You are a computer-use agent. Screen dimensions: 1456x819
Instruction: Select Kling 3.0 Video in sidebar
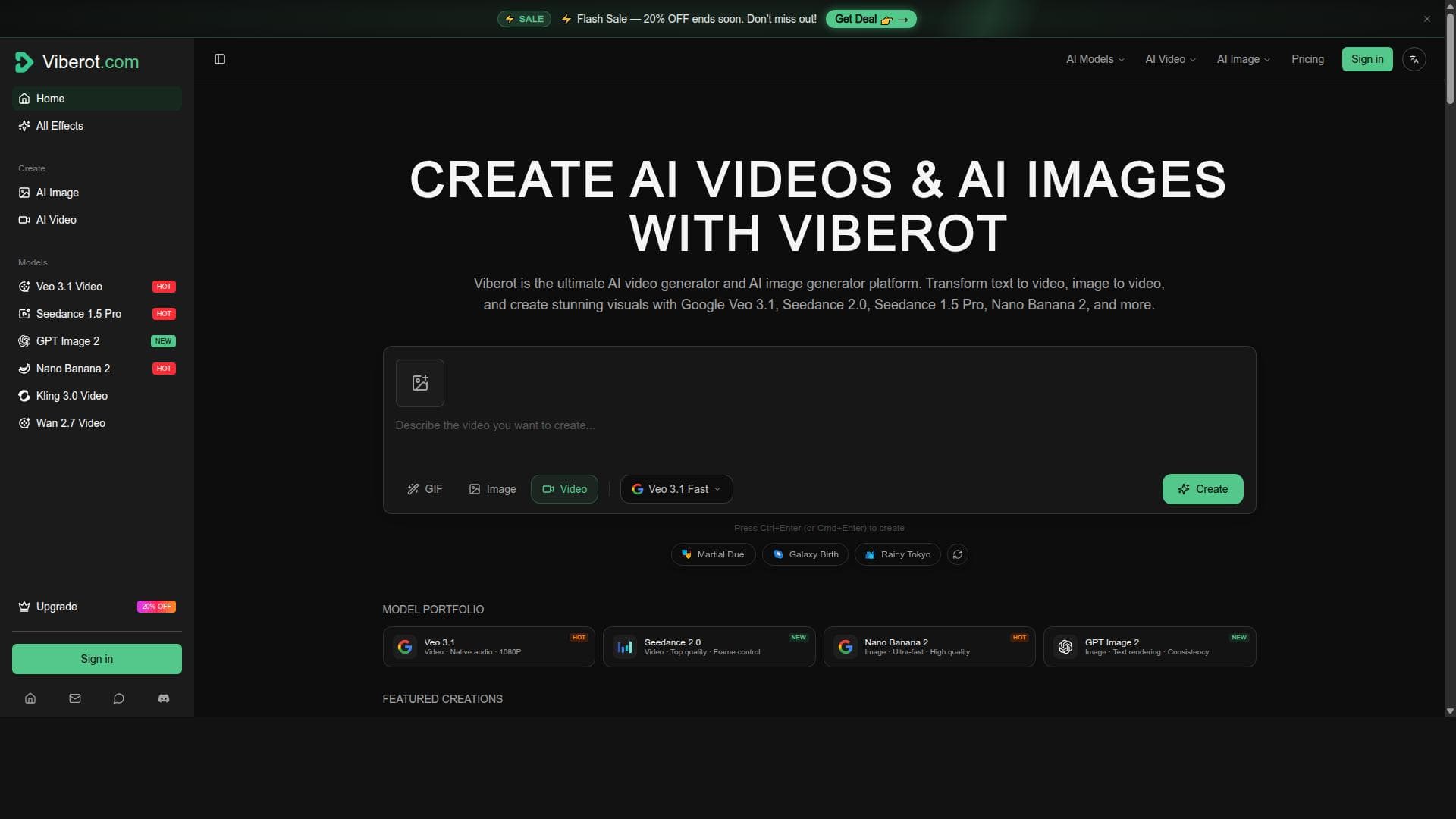coord(97,396)
